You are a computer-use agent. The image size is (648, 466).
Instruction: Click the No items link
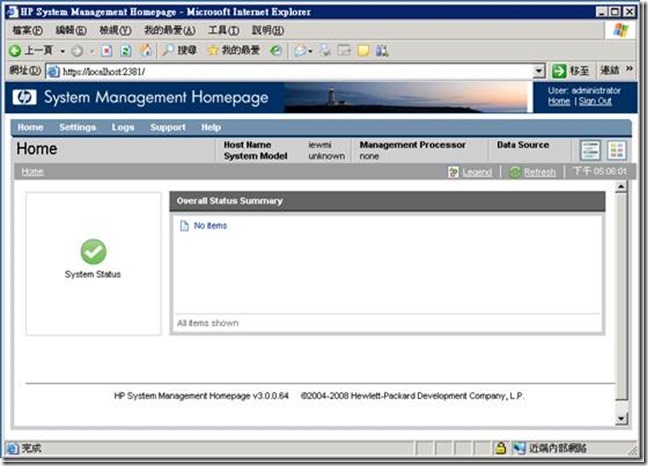tap(210, 226)
